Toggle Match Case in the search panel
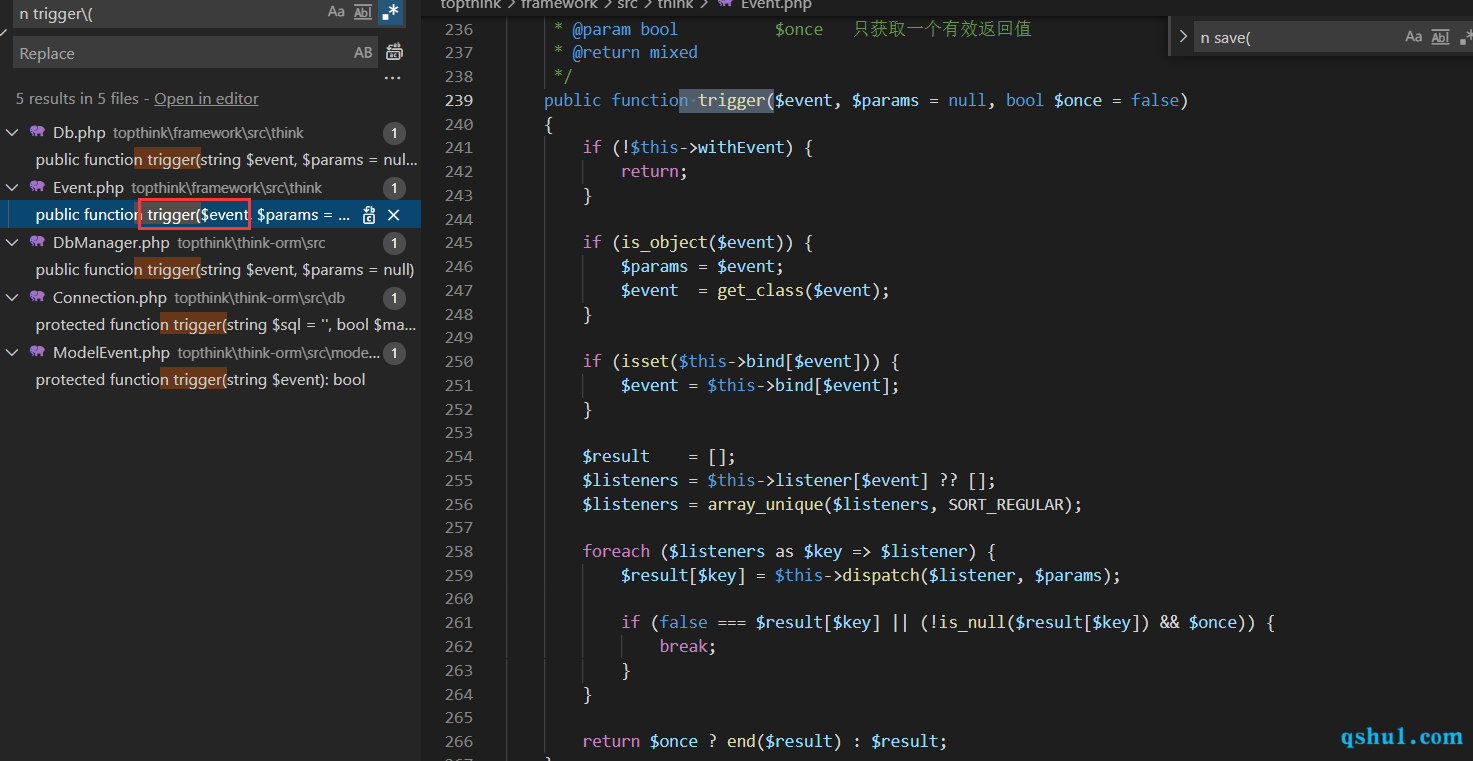Viewport: 1473px width, 761px height. point(336,13)
